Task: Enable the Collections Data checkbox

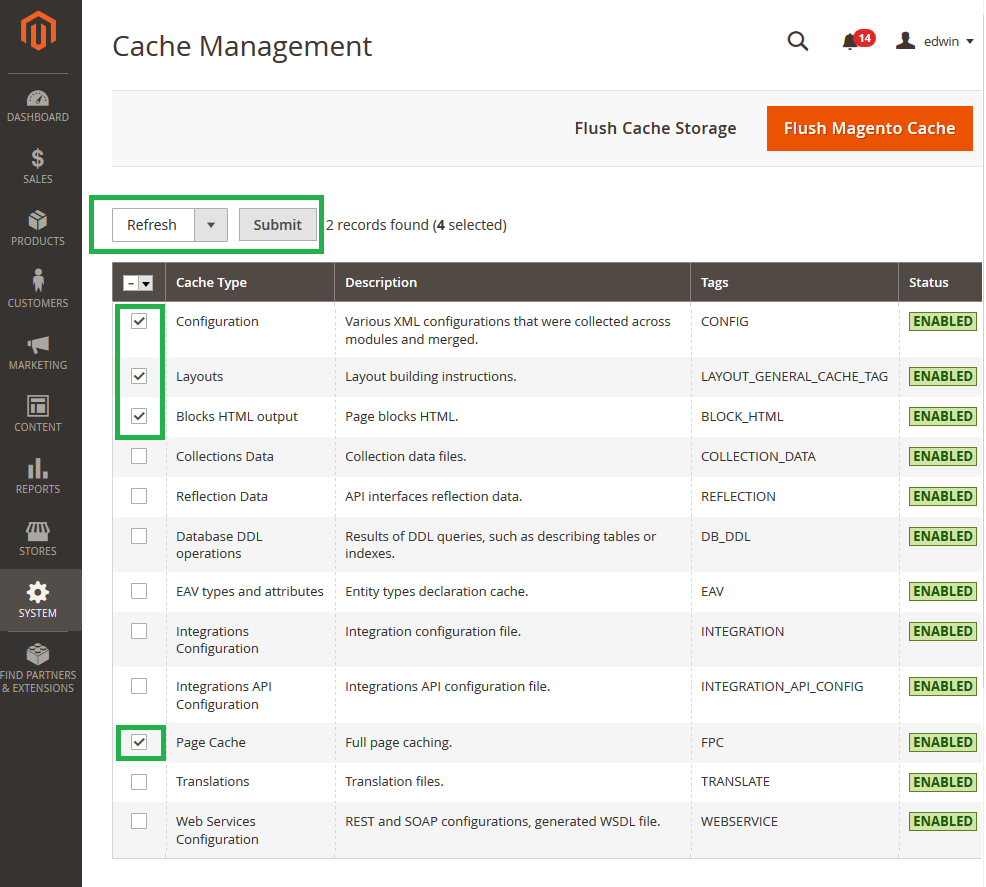Action: pyautogui.click(x=139, y=456)
